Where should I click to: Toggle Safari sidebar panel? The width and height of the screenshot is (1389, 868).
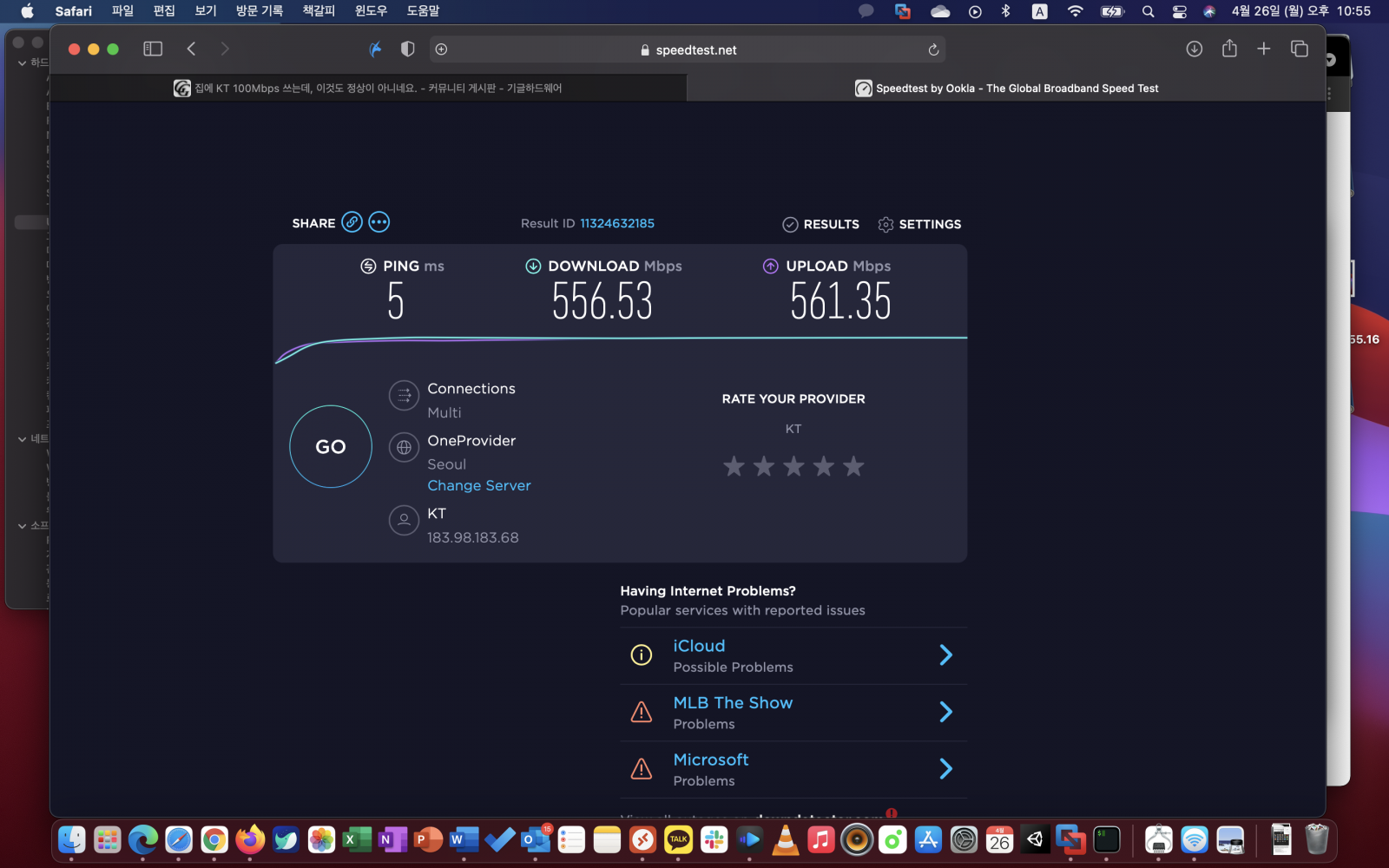[153, 49]
